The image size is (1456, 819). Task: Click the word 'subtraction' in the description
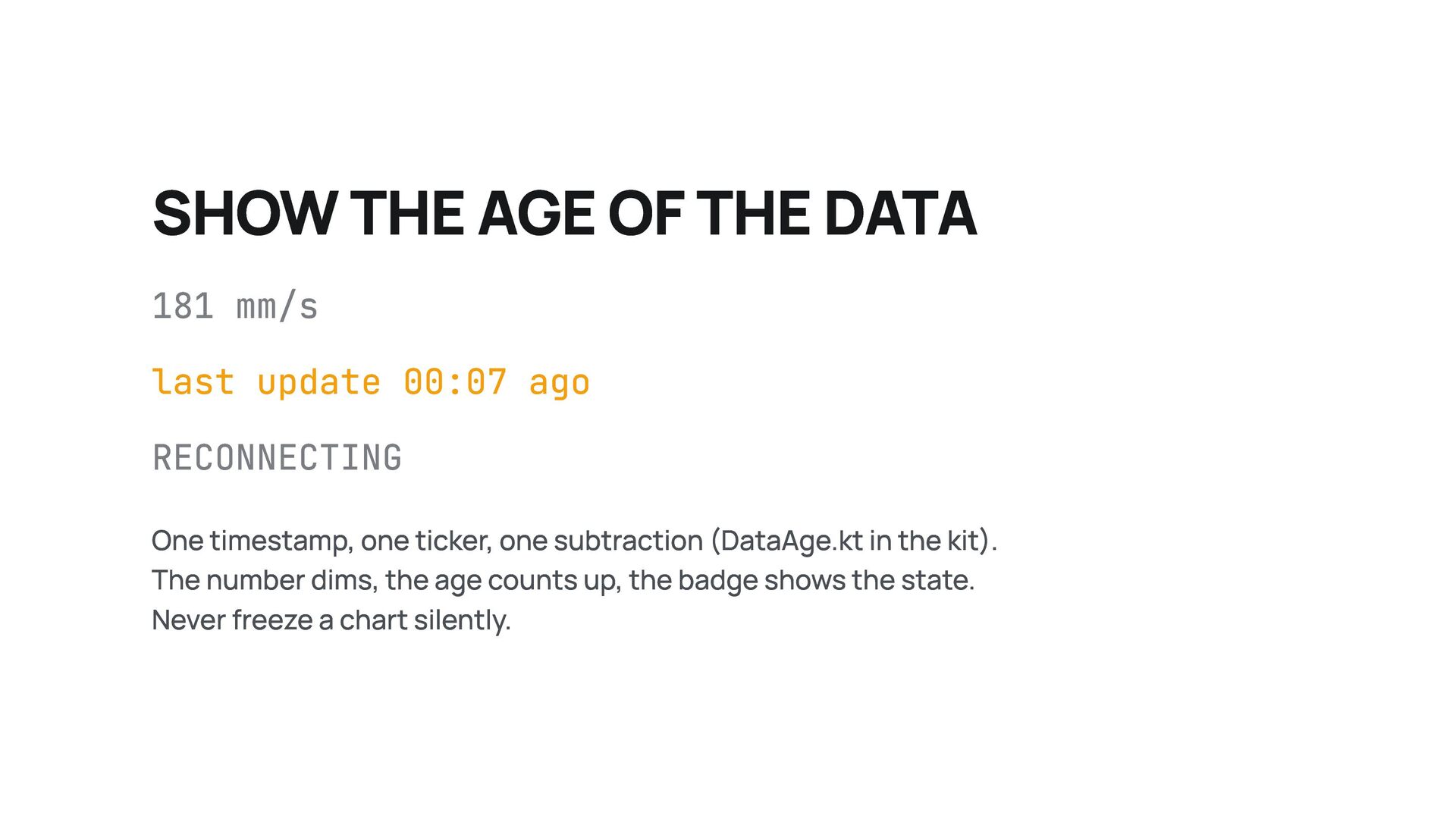(628, 541)
